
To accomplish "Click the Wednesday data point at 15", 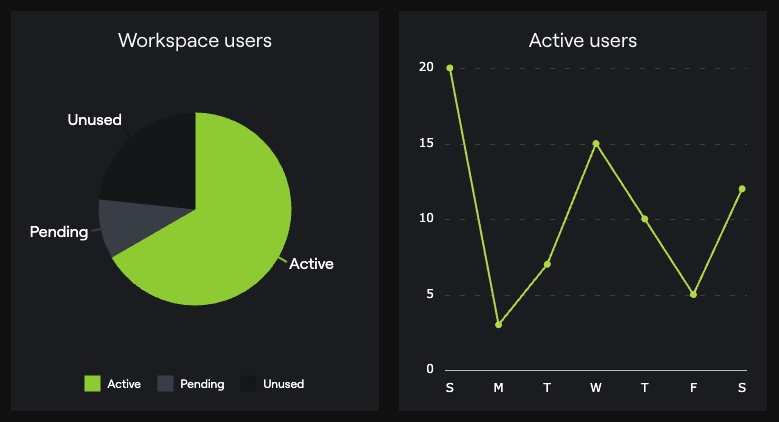I will click(596, 144).
